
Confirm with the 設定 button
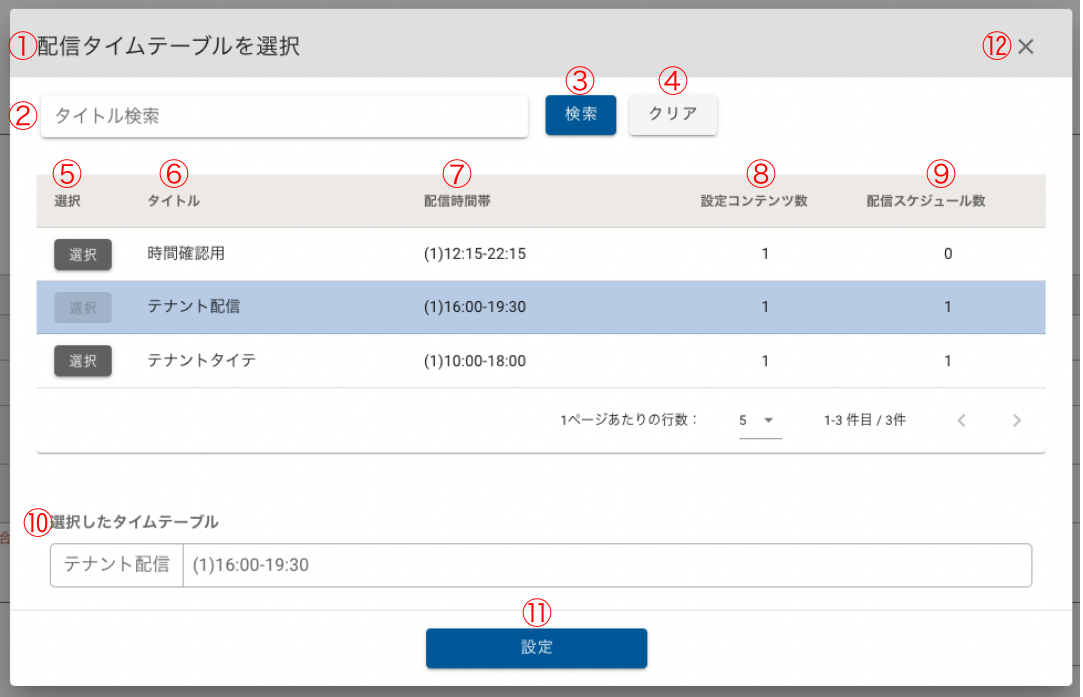pyautogui.click(x=536, y=648)
